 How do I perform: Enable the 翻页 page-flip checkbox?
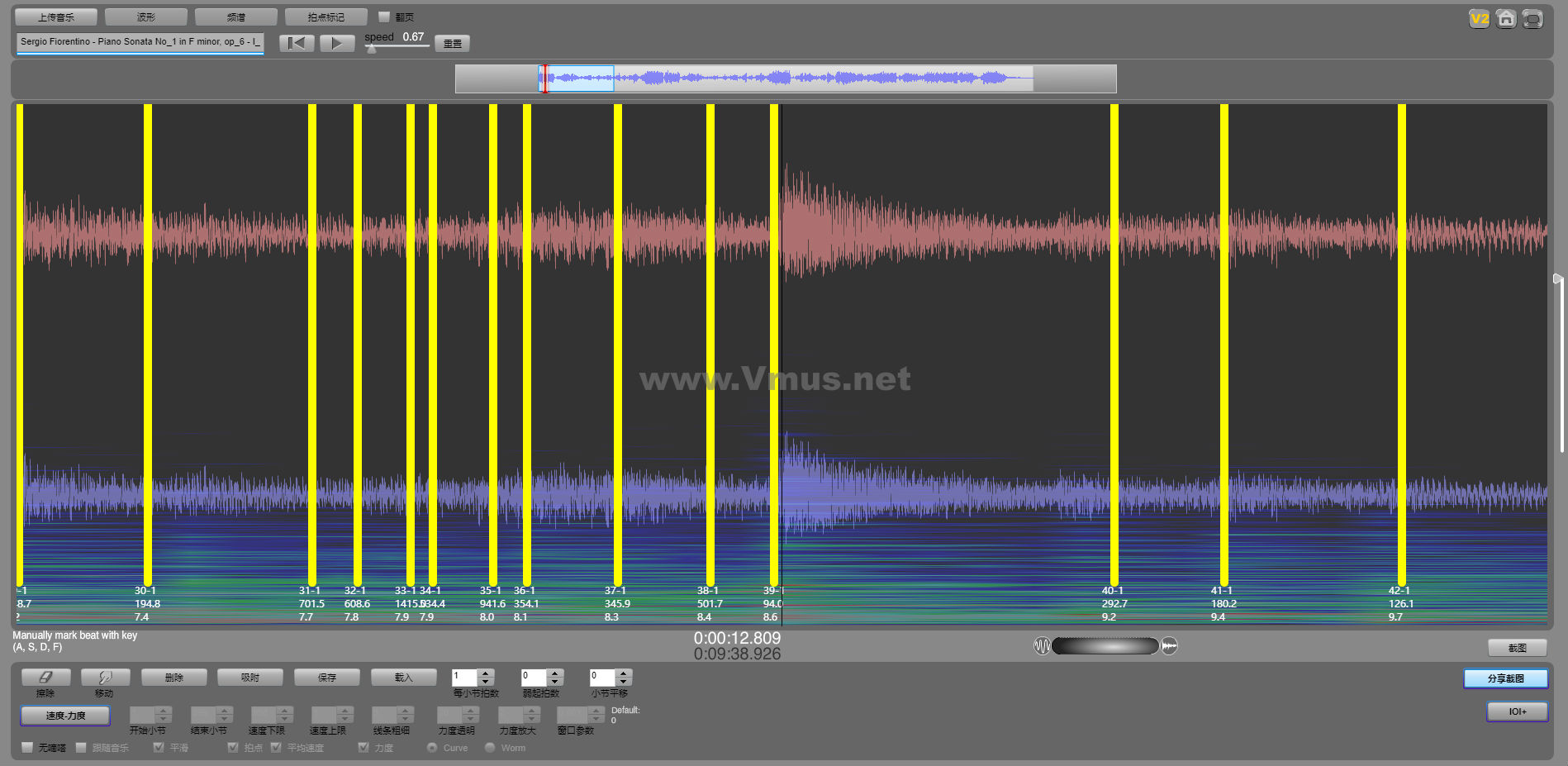384,17
